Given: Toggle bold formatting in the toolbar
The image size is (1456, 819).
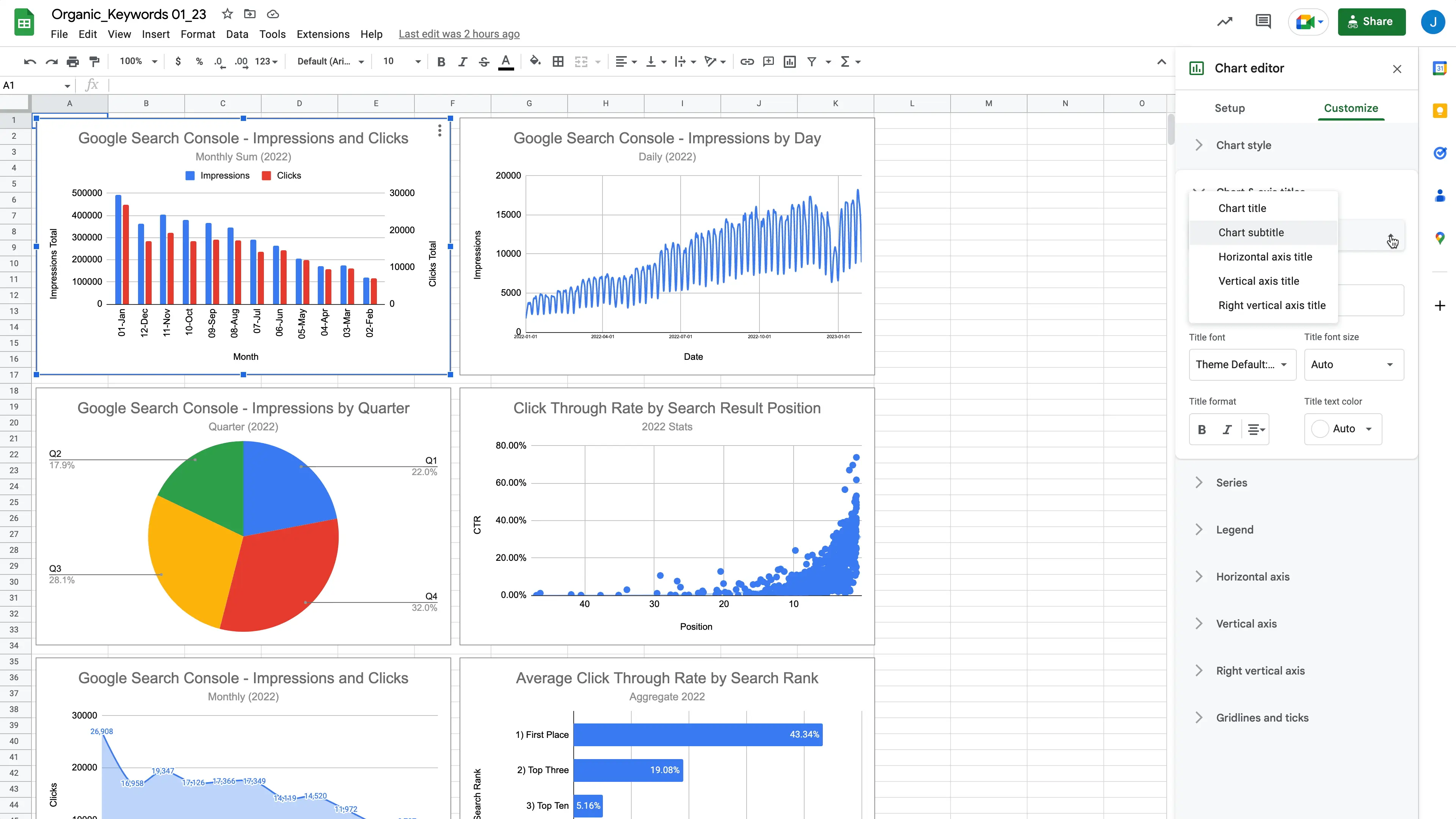Looking at the screenshot, I should tap(441, 61).
